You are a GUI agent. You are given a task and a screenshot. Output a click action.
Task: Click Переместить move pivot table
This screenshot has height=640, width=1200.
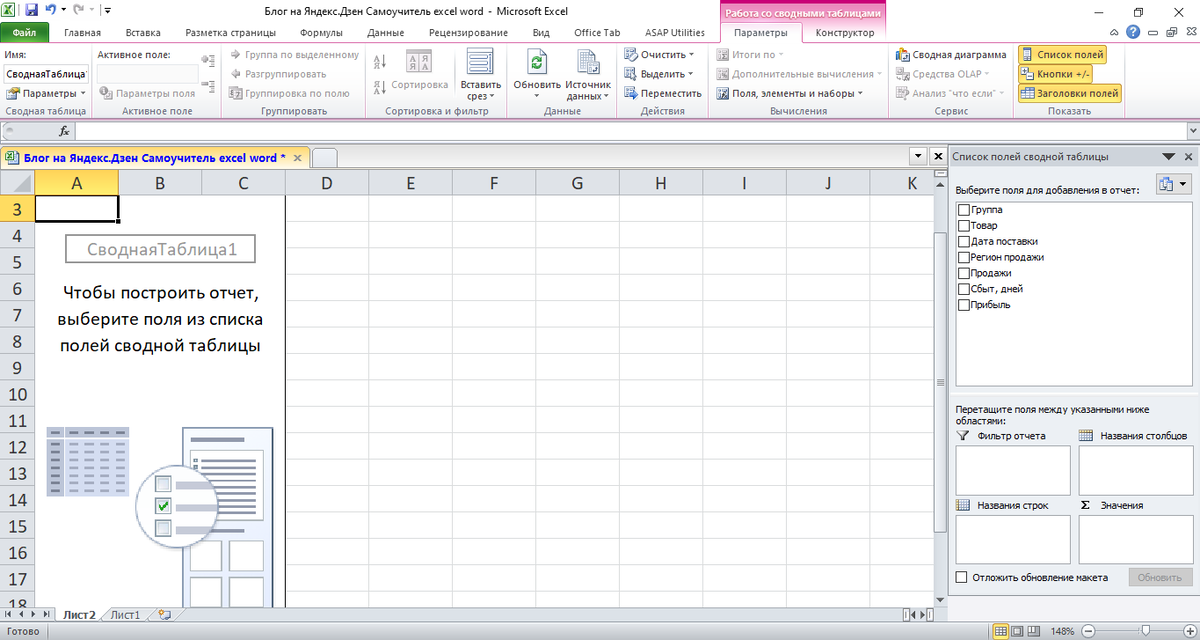coord(662,93)
